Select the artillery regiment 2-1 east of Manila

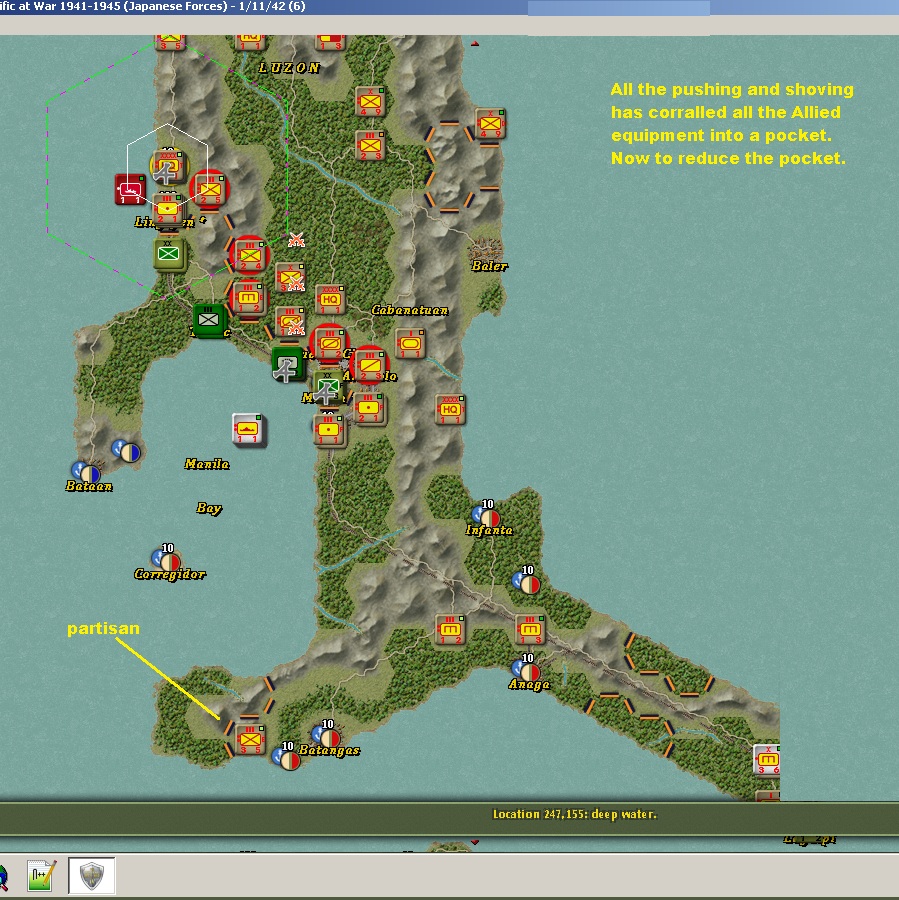(x=369, y=408)
